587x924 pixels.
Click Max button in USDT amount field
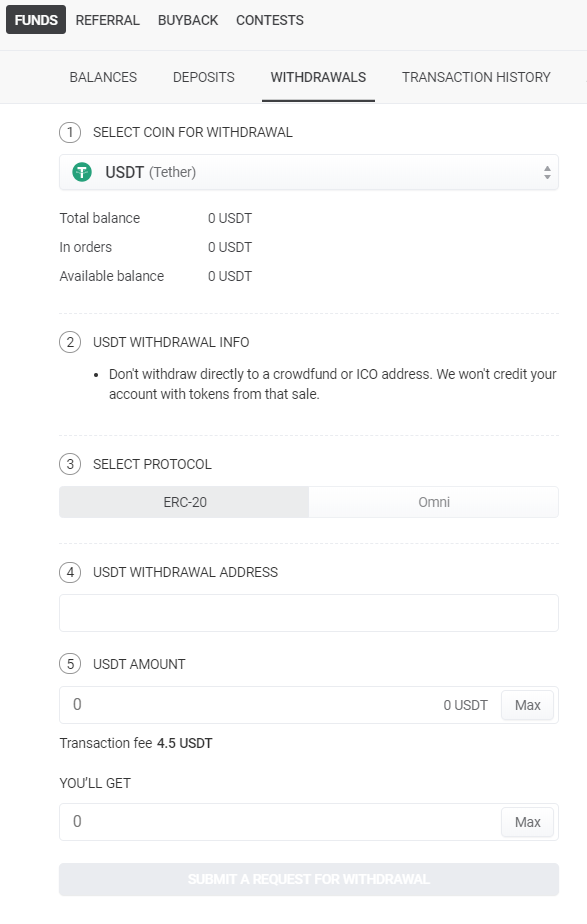click(x=527, y=705)
